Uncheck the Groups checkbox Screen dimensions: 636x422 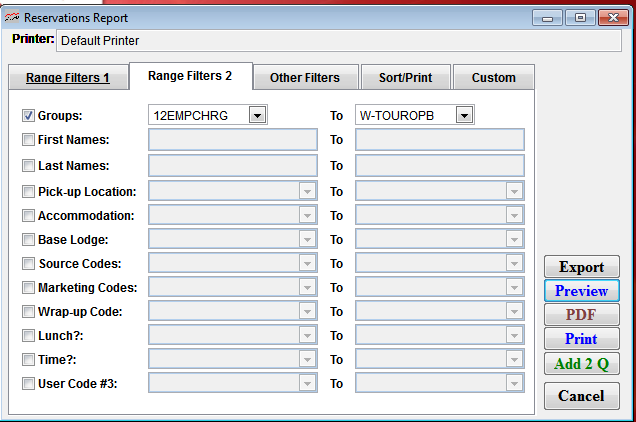pyautogui.click(x=28, y=116)
